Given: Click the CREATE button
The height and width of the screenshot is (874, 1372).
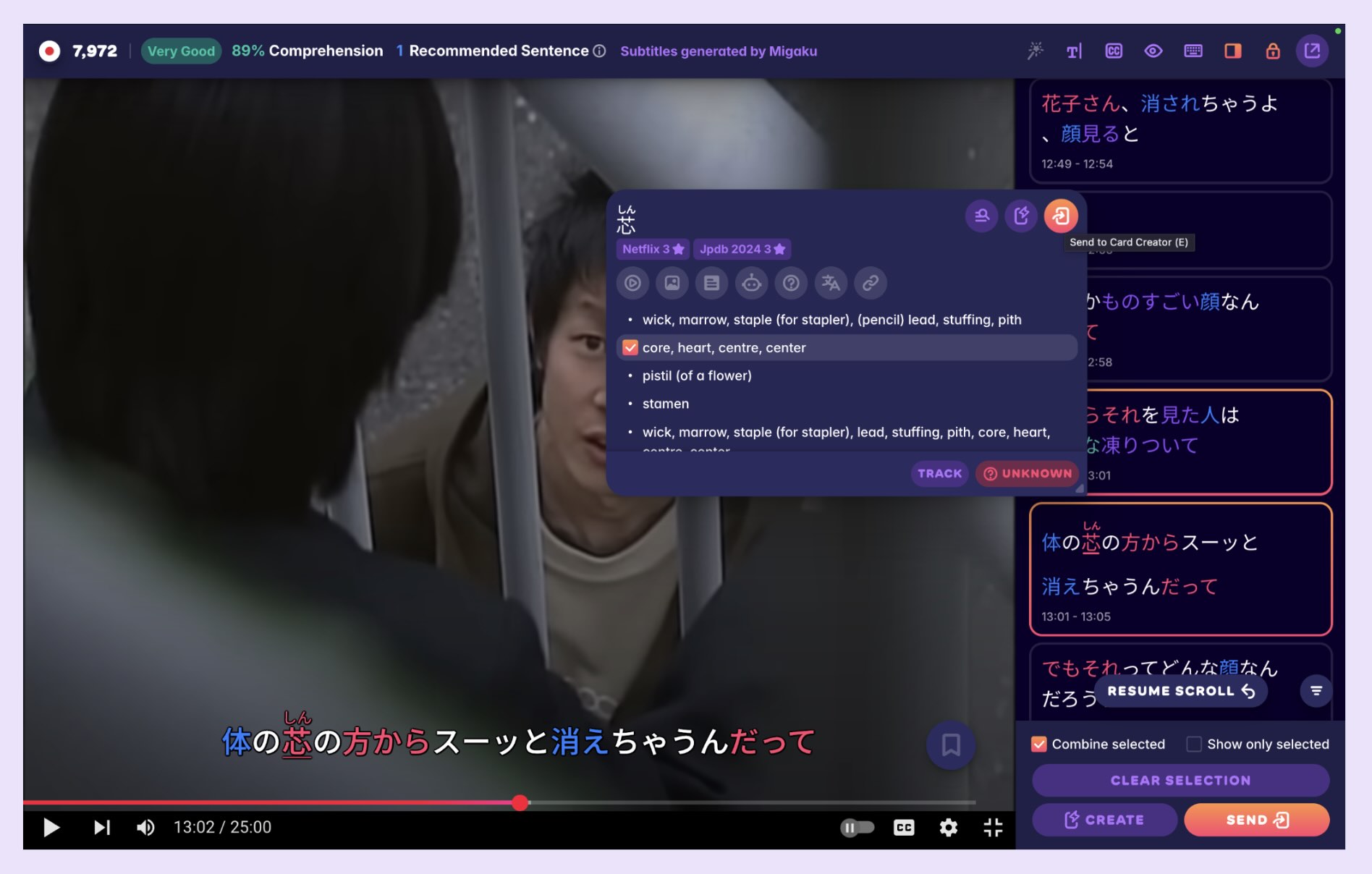Looking at the screenshot, I should pyautogui.click(x=1104, y=820).
